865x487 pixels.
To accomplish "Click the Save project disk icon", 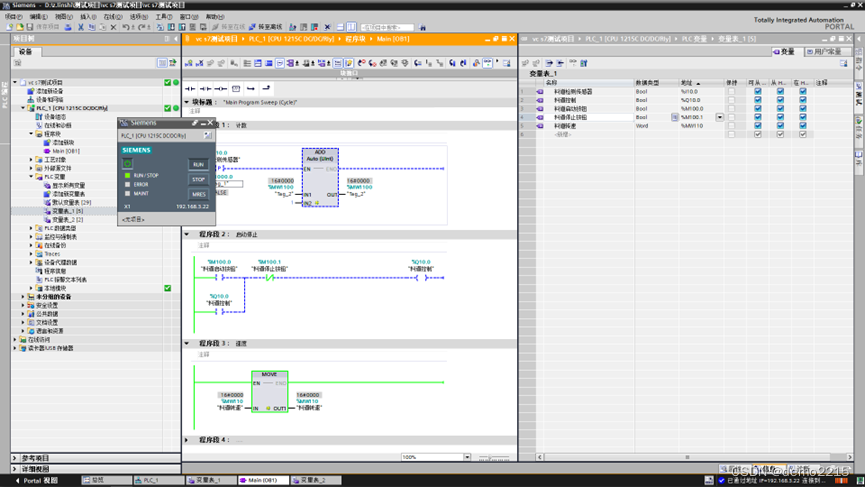I will (29, 26).
